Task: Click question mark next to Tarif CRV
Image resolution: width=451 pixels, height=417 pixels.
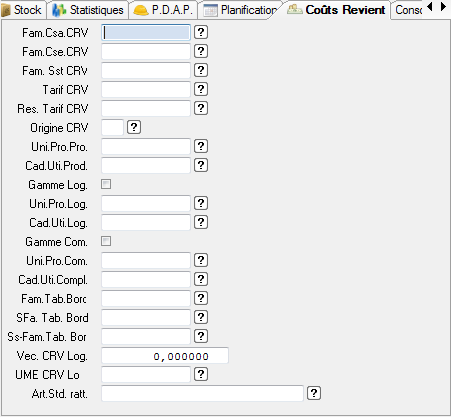Action: tap(201, 89)
